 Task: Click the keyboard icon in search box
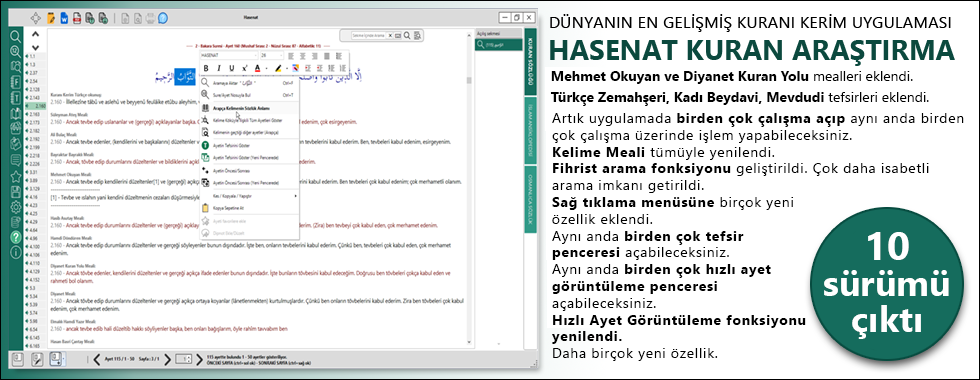(398, 36)
